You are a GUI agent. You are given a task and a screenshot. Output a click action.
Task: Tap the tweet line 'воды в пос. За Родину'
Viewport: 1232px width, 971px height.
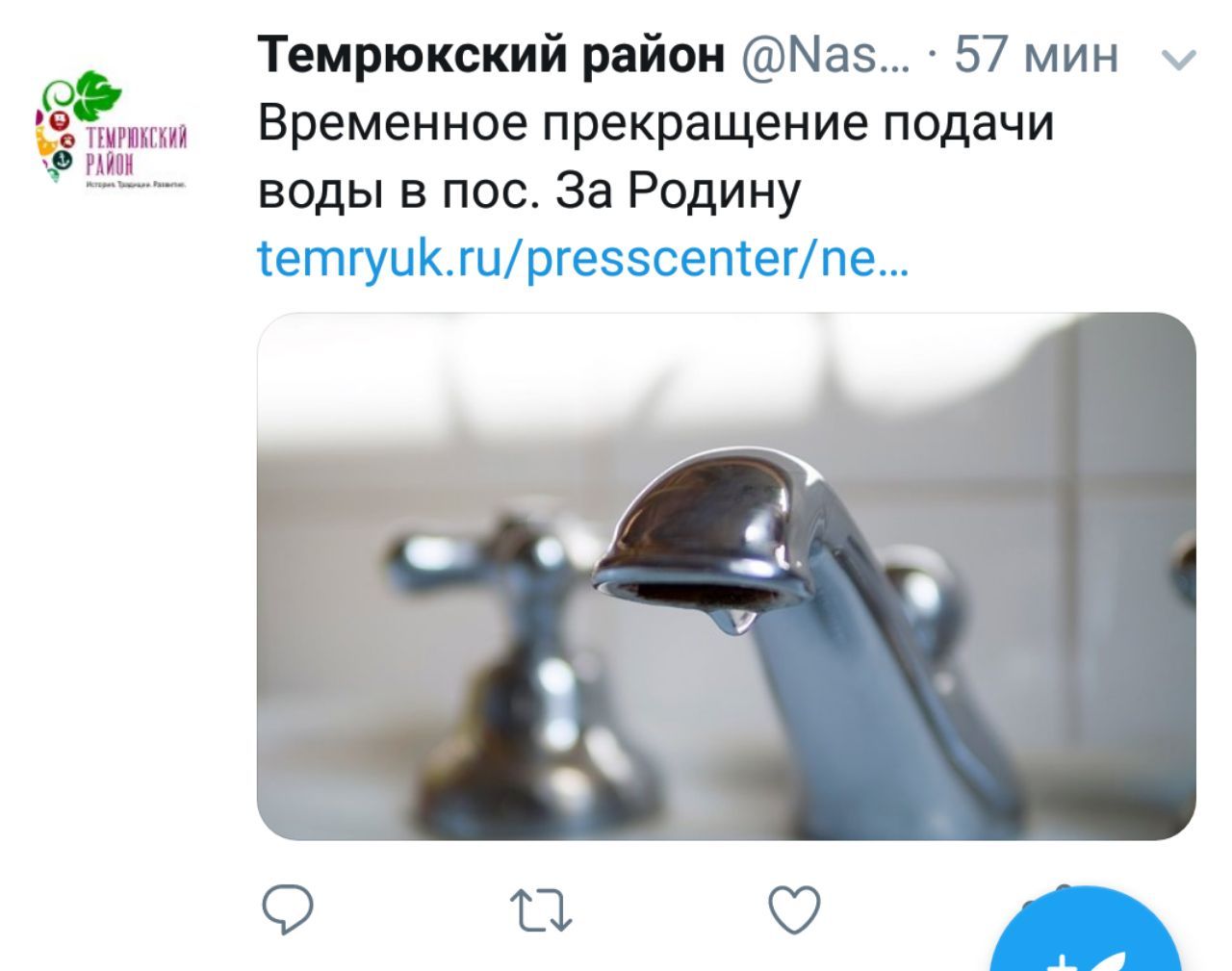point(529,191)
